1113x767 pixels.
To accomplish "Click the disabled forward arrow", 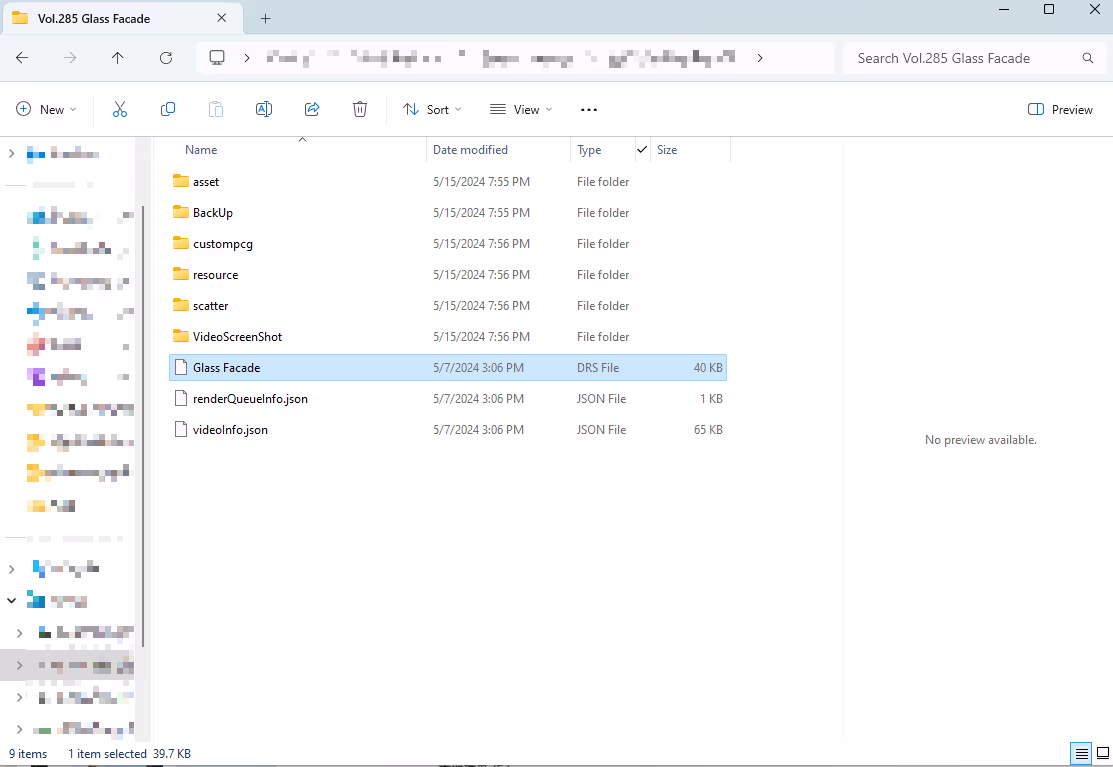I will coord(70,58).
